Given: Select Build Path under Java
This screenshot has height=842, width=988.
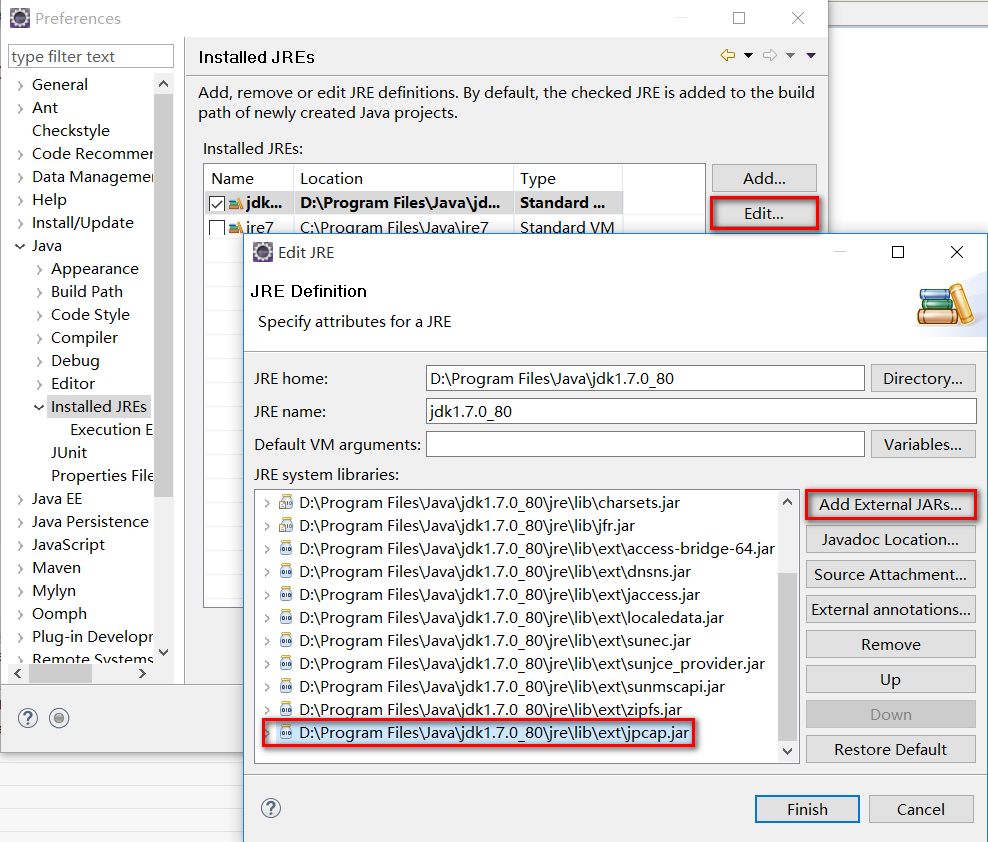Looking at the screenshot, I should (x=87, y=291).
